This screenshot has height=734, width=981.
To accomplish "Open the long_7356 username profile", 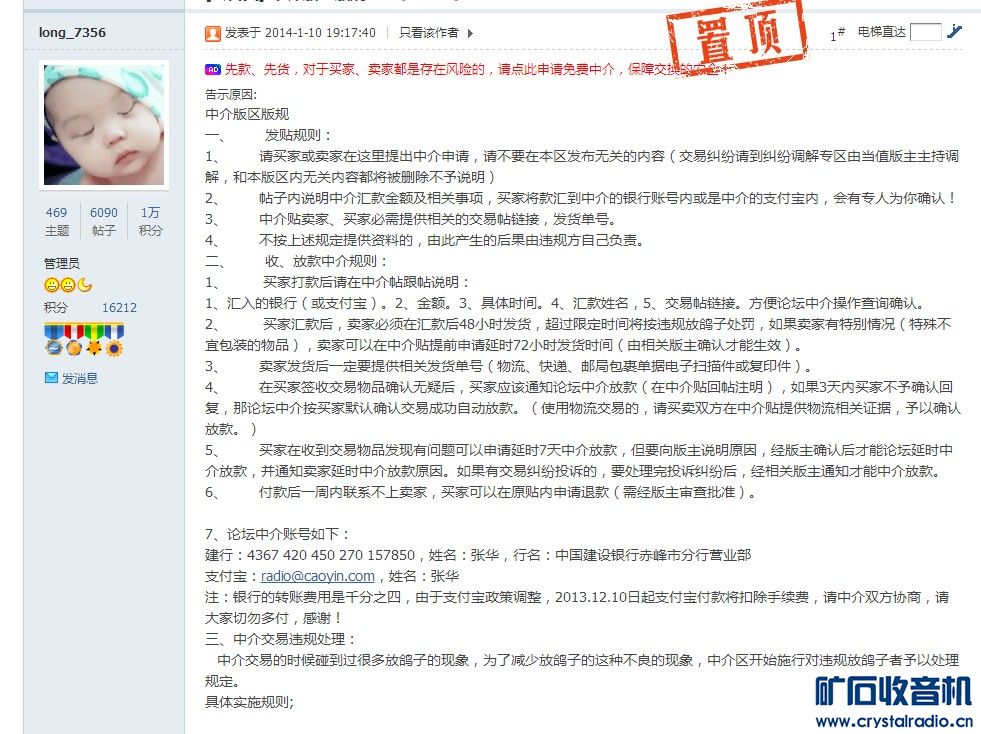I will pos(72,33).
